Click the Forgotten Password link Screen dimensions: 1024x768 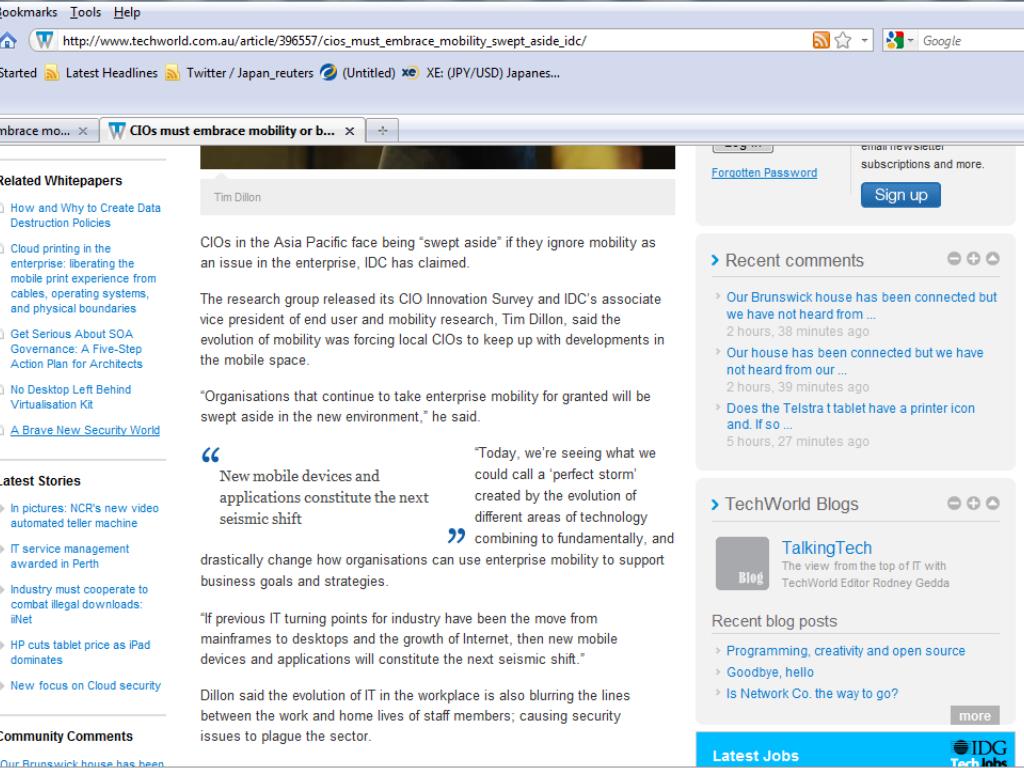(x=764, y=173)
